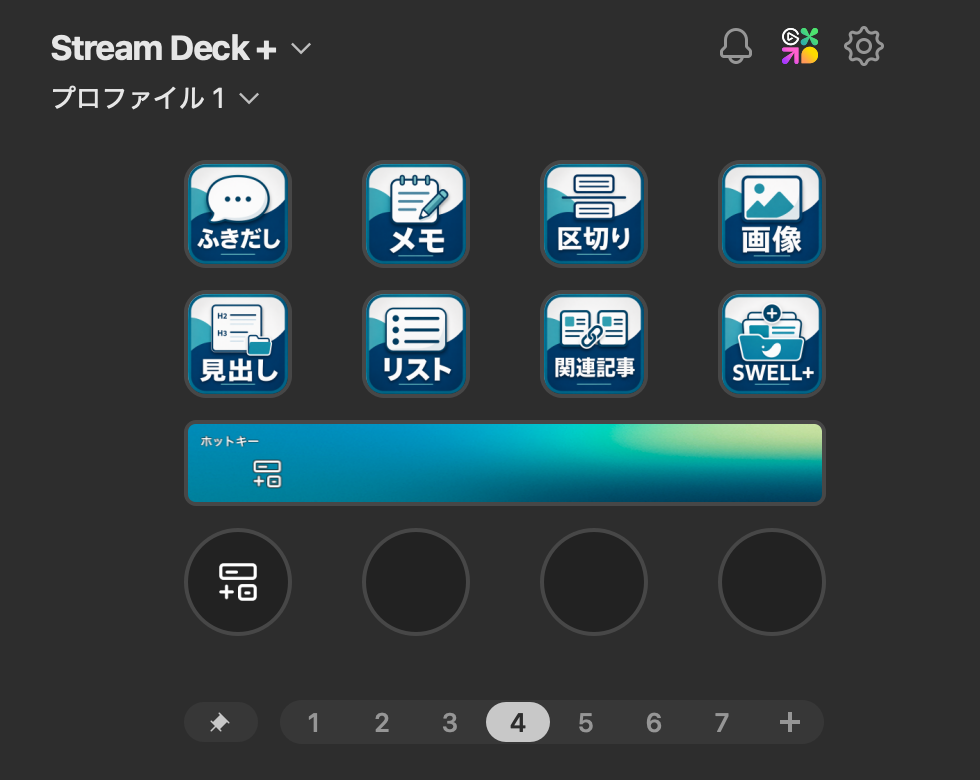Select the first dial with hotkey icon

(238, 582)
